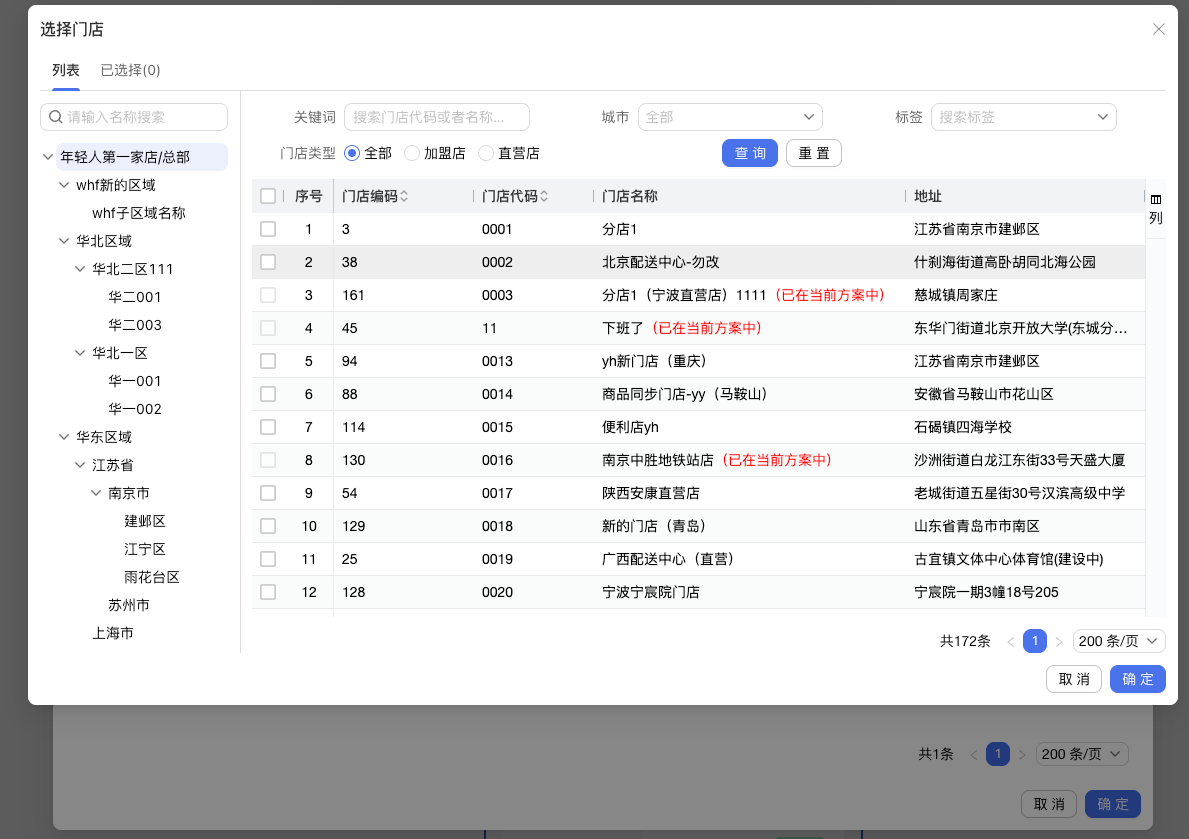The width and height of the screenshot is (1189, 839).
Task: Check the row for 广西配送中心（直营）
Action: point(268,559)
